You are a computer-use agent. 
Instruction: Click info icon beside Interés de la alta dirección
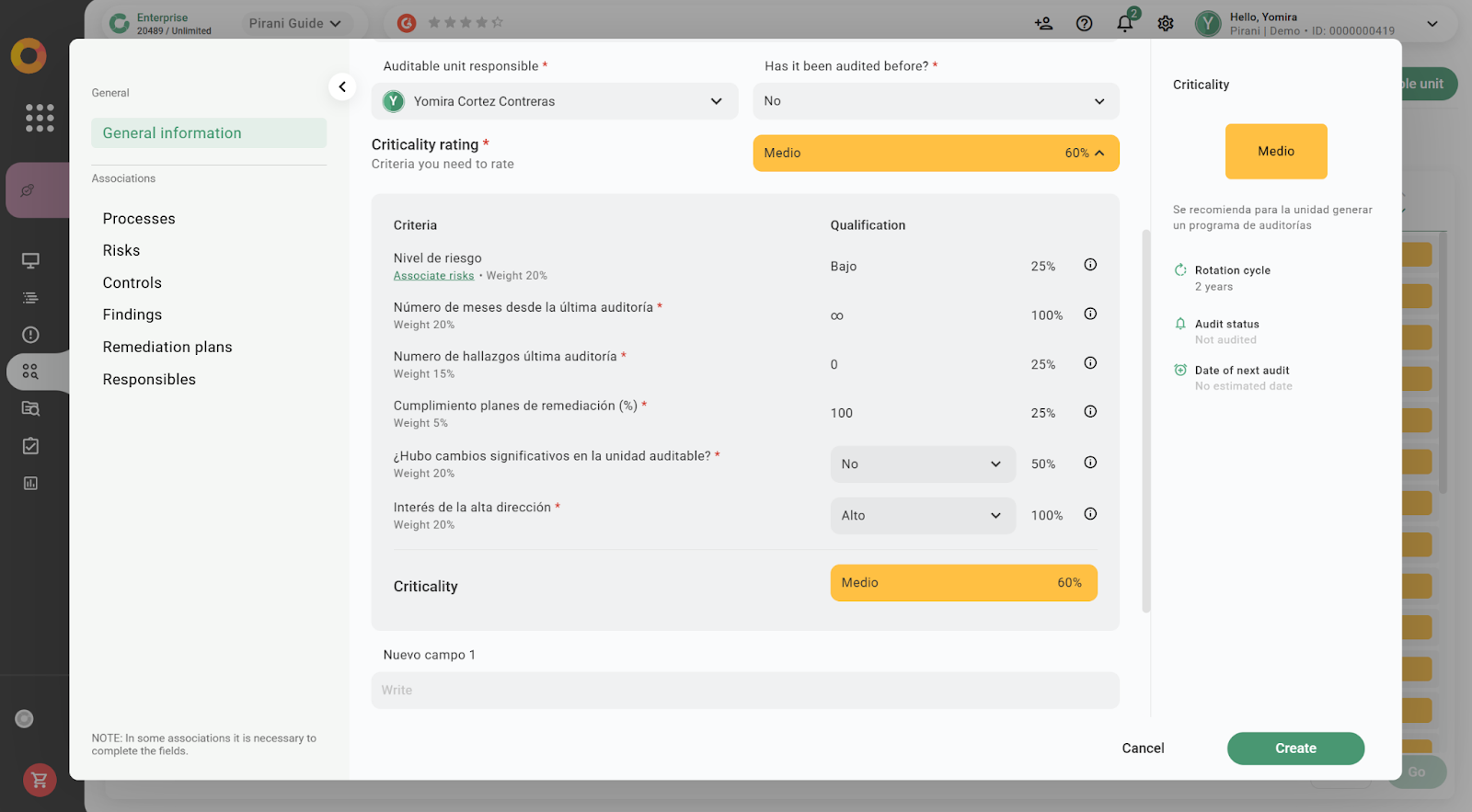(1090, 514)
